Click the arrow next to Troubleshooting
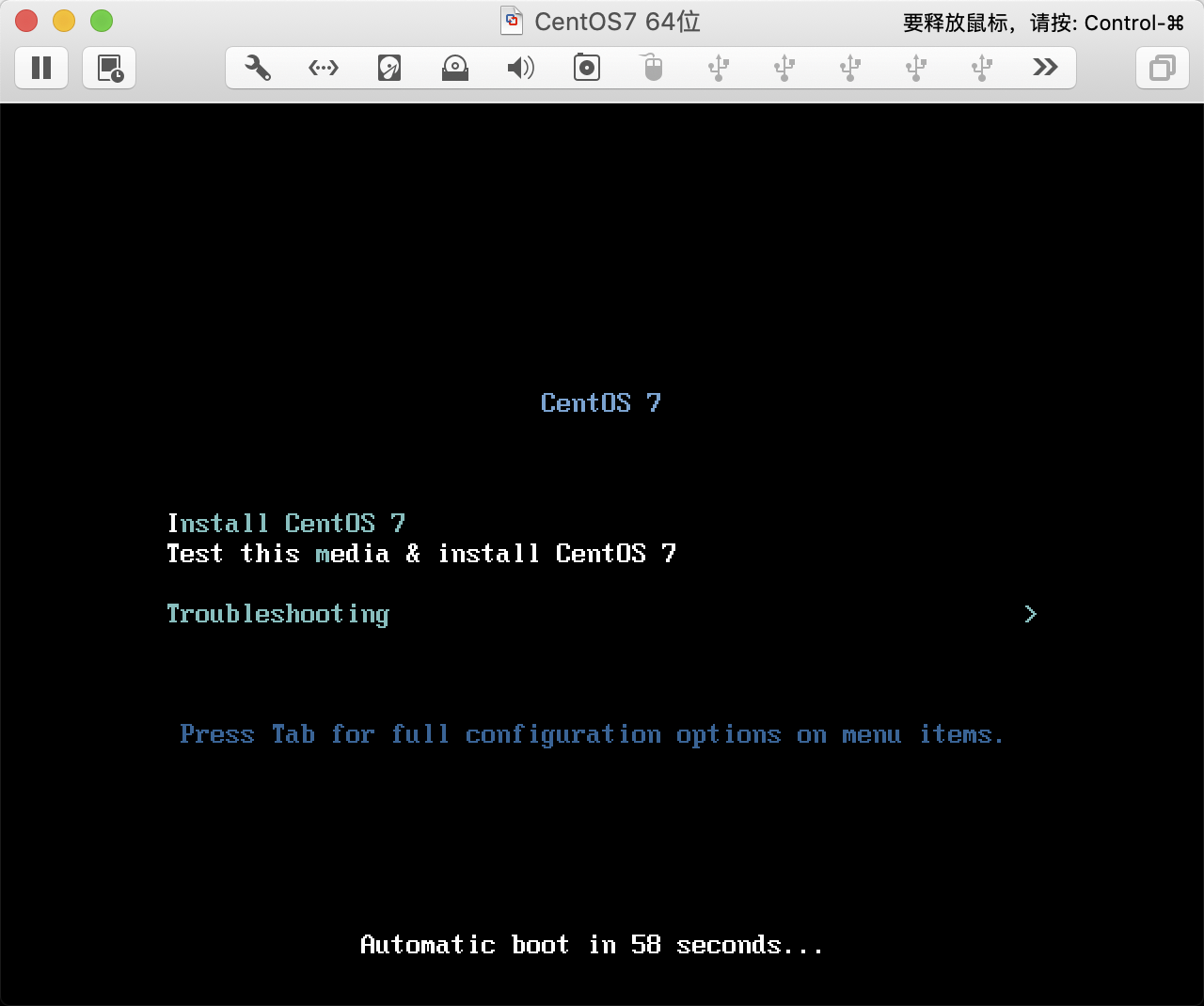This screenshot has width=1204, height=1006. coord(1030,614)
